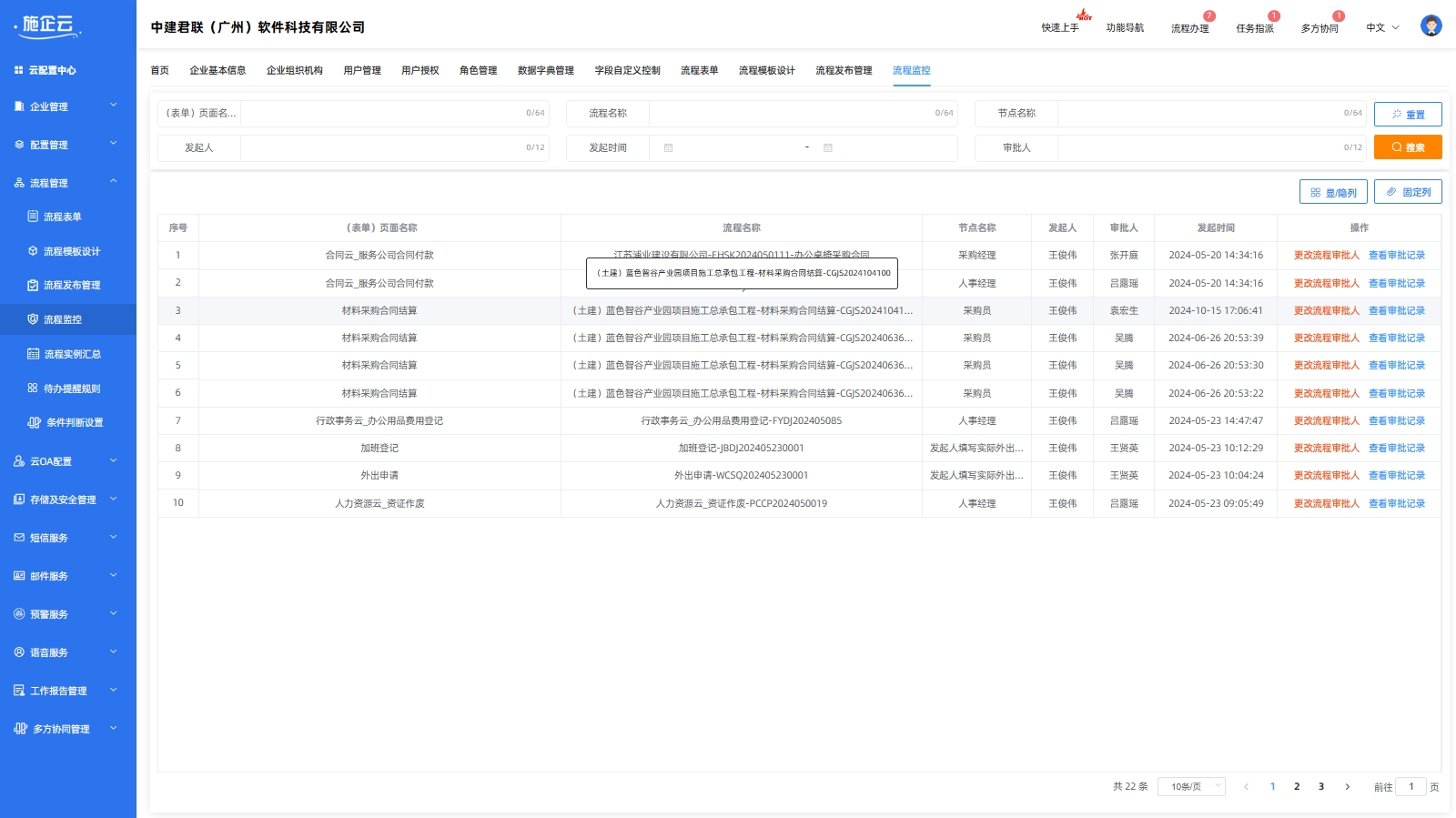Click the 固定列 button

click(x=1408, y=192)
